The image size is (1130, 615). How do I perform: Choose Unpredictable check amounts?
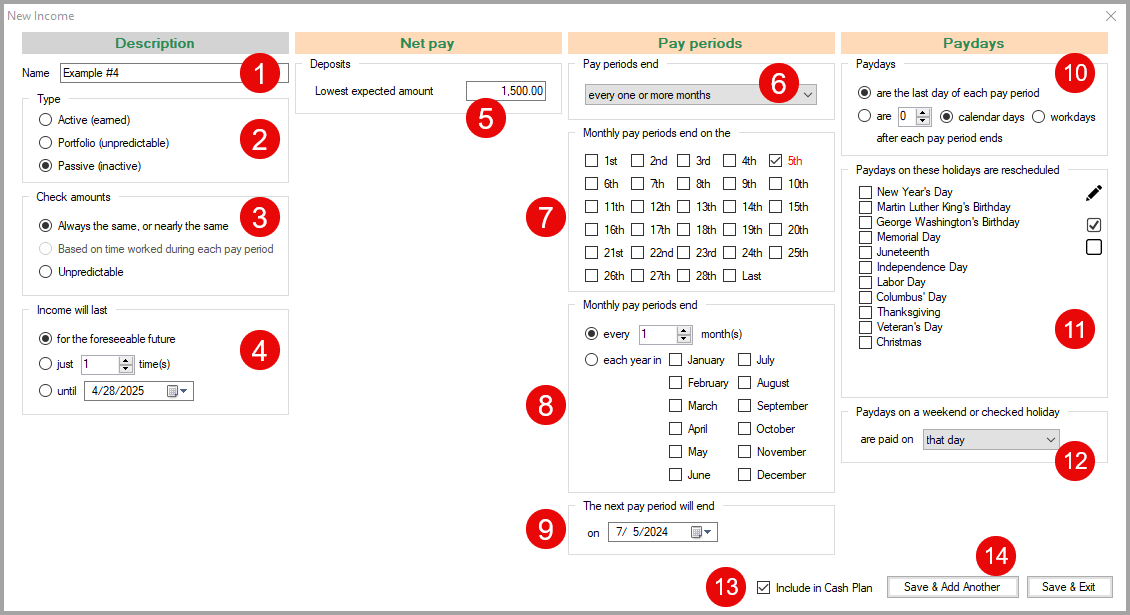click(45, 272)
